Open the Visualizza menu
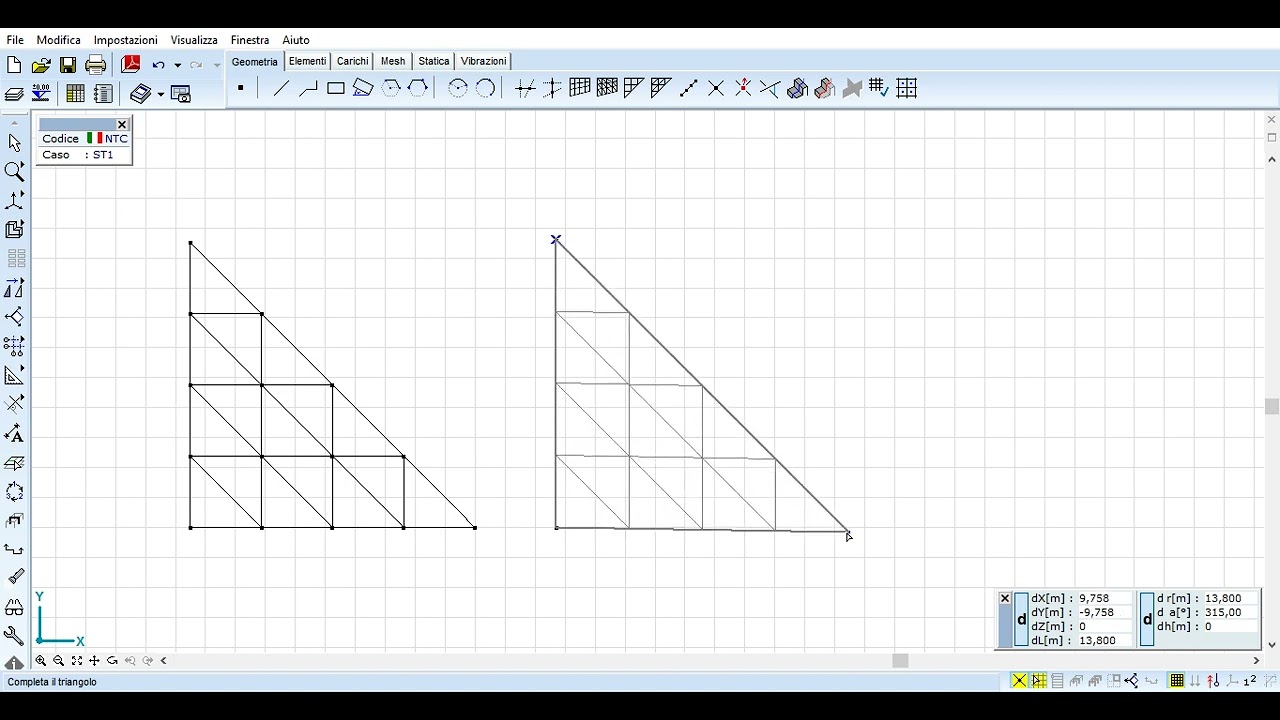 pos(194,40)
